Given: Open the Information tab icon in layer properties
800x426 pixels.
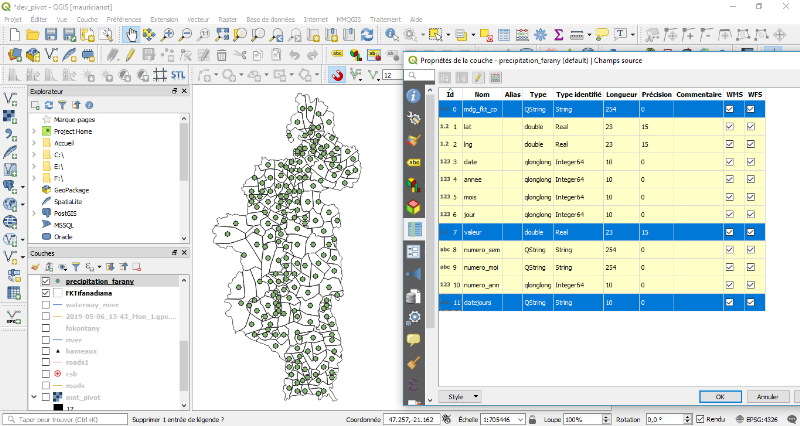Looking at the screenshot, I should 413,96.
